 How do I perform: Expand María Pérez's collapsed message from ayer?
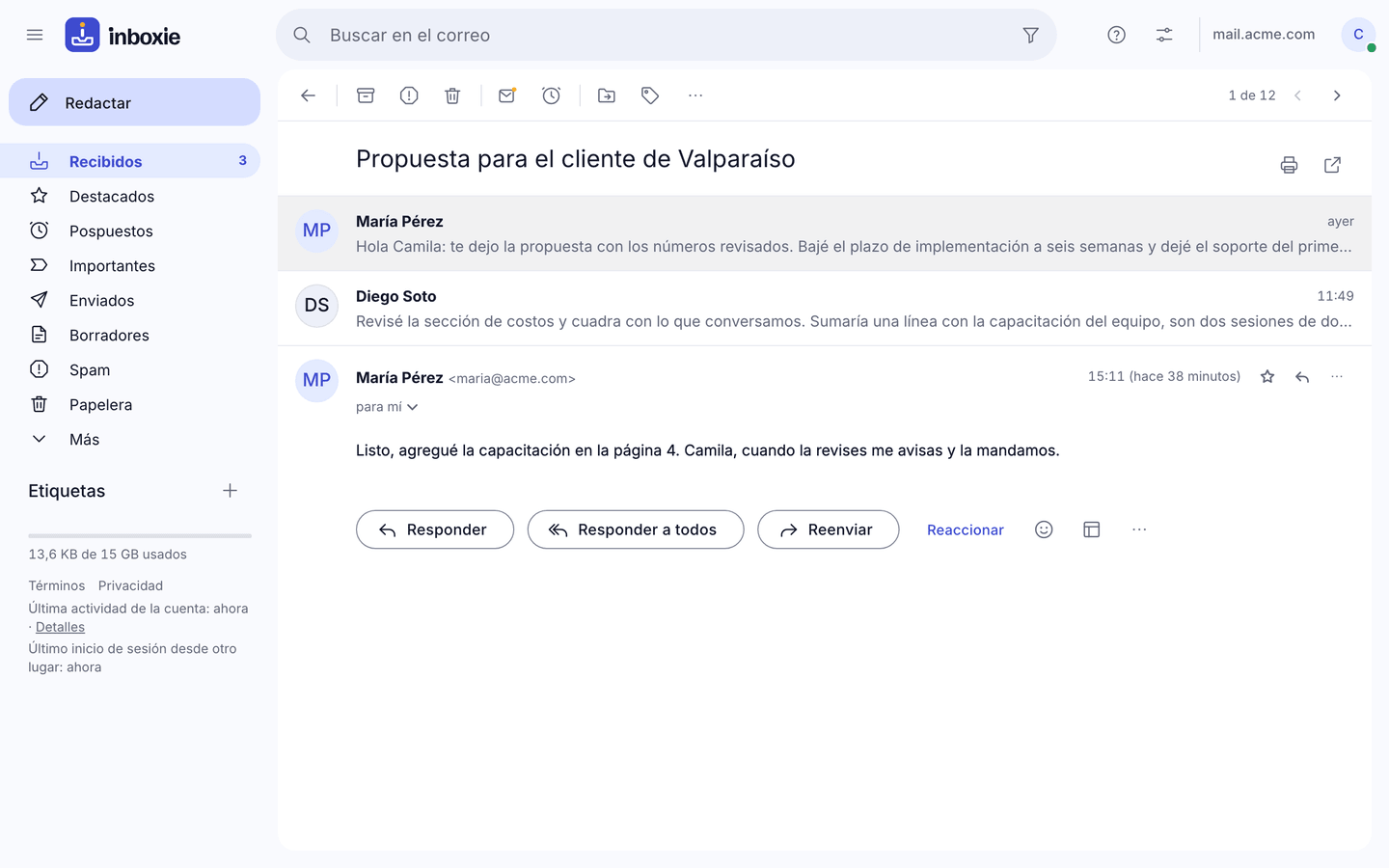click(825, 233)
